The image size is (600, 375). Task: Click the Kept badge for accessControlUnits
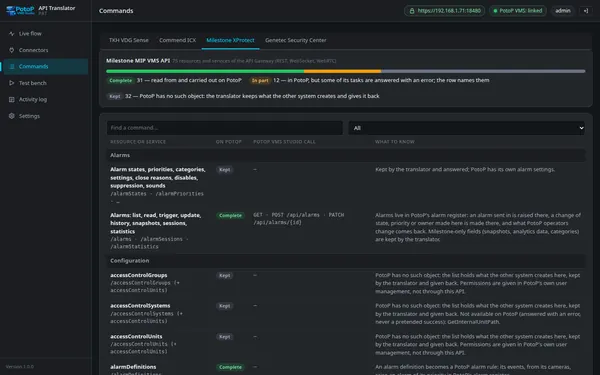click(x=225, y=337)
